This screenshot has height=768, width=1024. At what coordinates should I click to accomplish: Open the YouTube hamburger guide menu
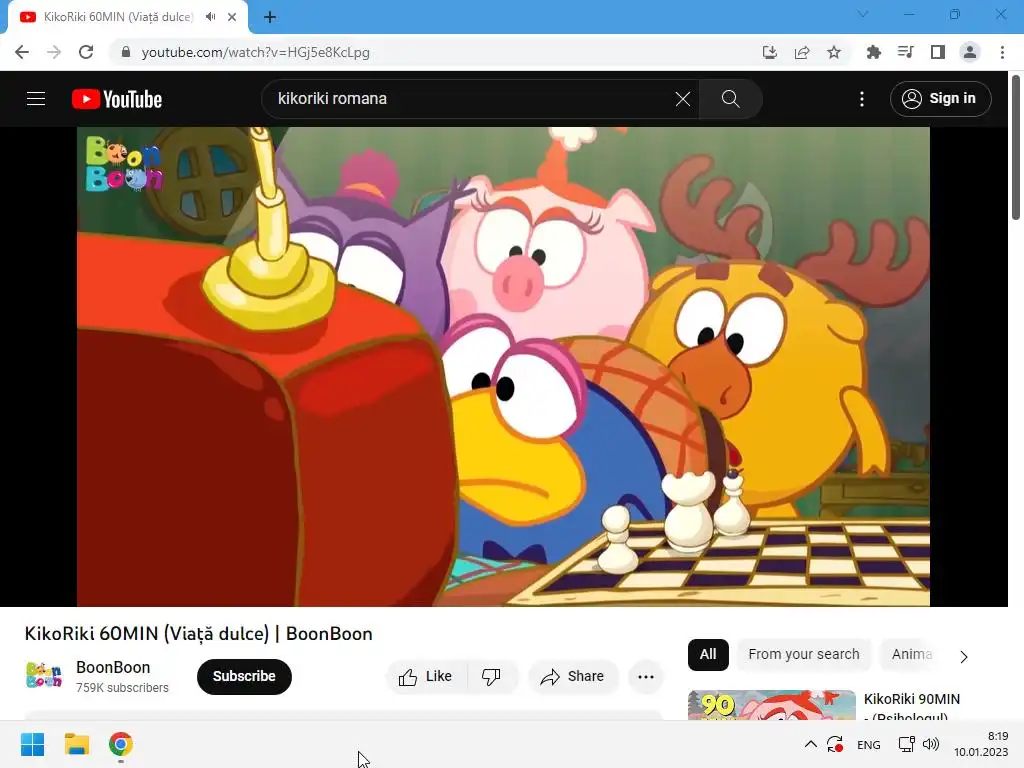(x=36, y=99)
